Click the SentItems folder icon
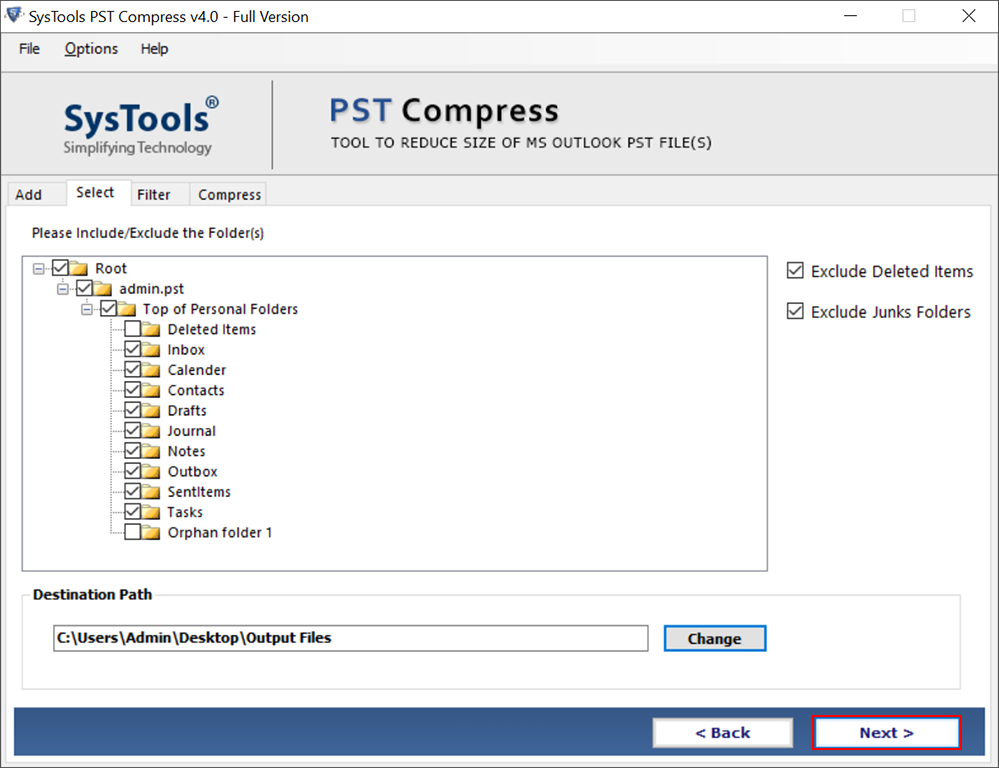Image resolution: width=999 pixels, height=768 pixels. 151,492
